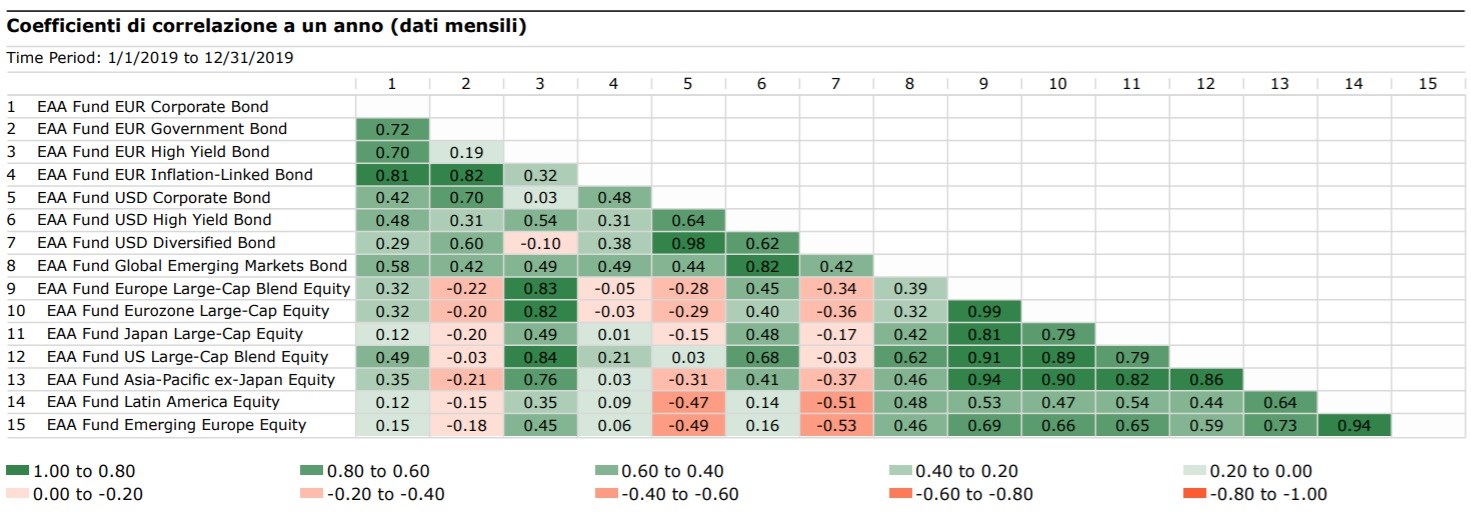
Task: Click the EAA Fund Japan Large-Cap Equity label
Action: coord(174,334)
